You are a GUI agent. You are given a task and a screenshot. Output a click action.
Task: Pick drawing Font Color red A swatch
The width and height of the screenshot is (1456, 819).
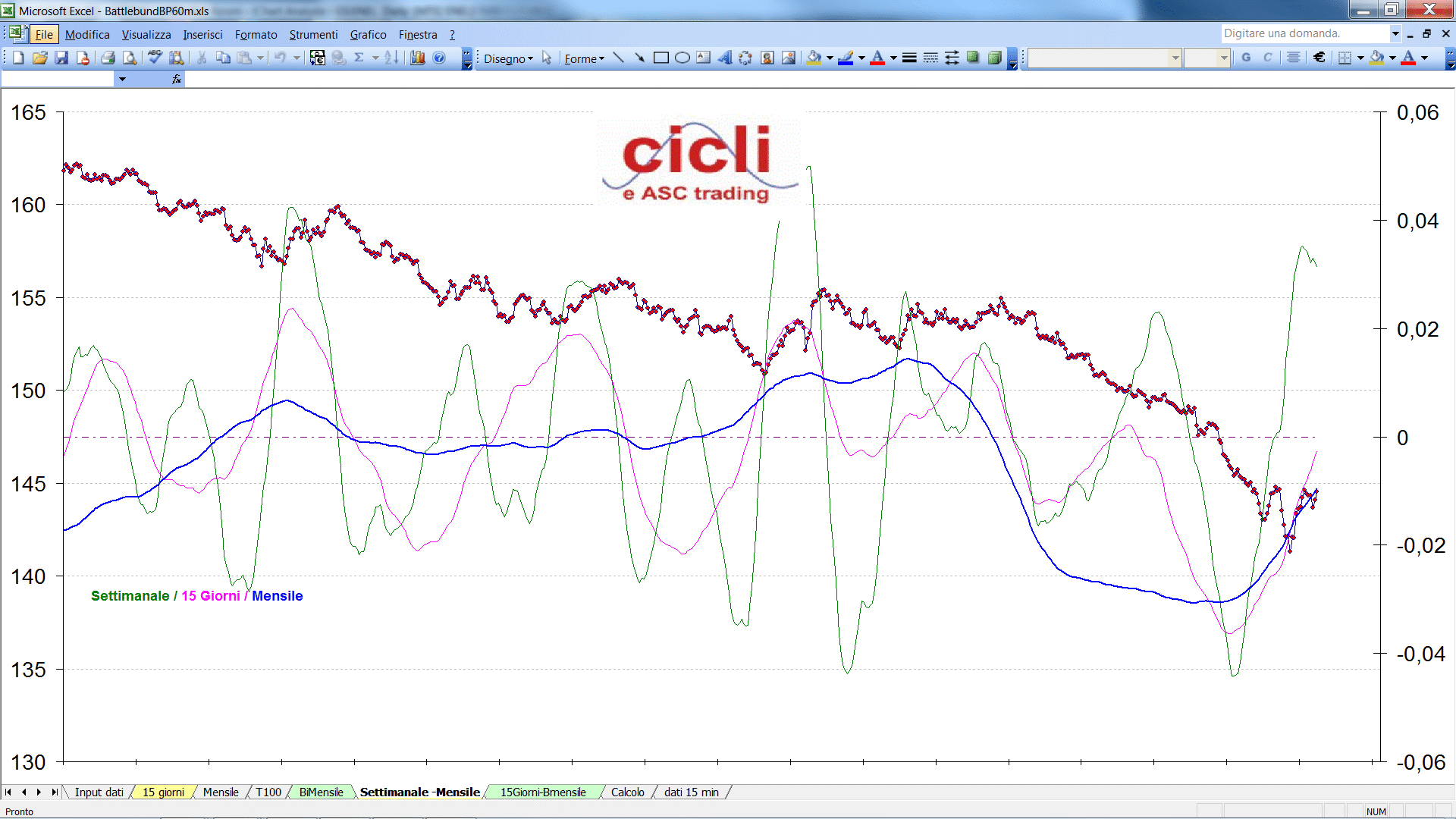[x=877, y=58]
